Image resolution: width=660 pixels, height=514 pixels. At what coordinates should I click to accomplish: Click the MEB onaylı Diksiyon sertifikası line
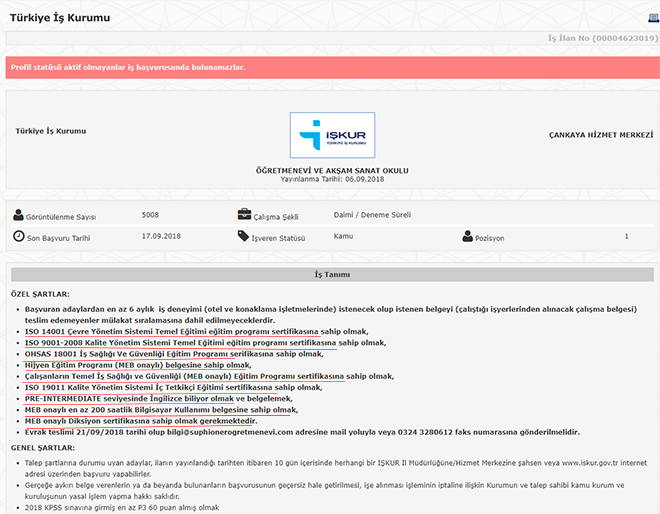(141, 421)
